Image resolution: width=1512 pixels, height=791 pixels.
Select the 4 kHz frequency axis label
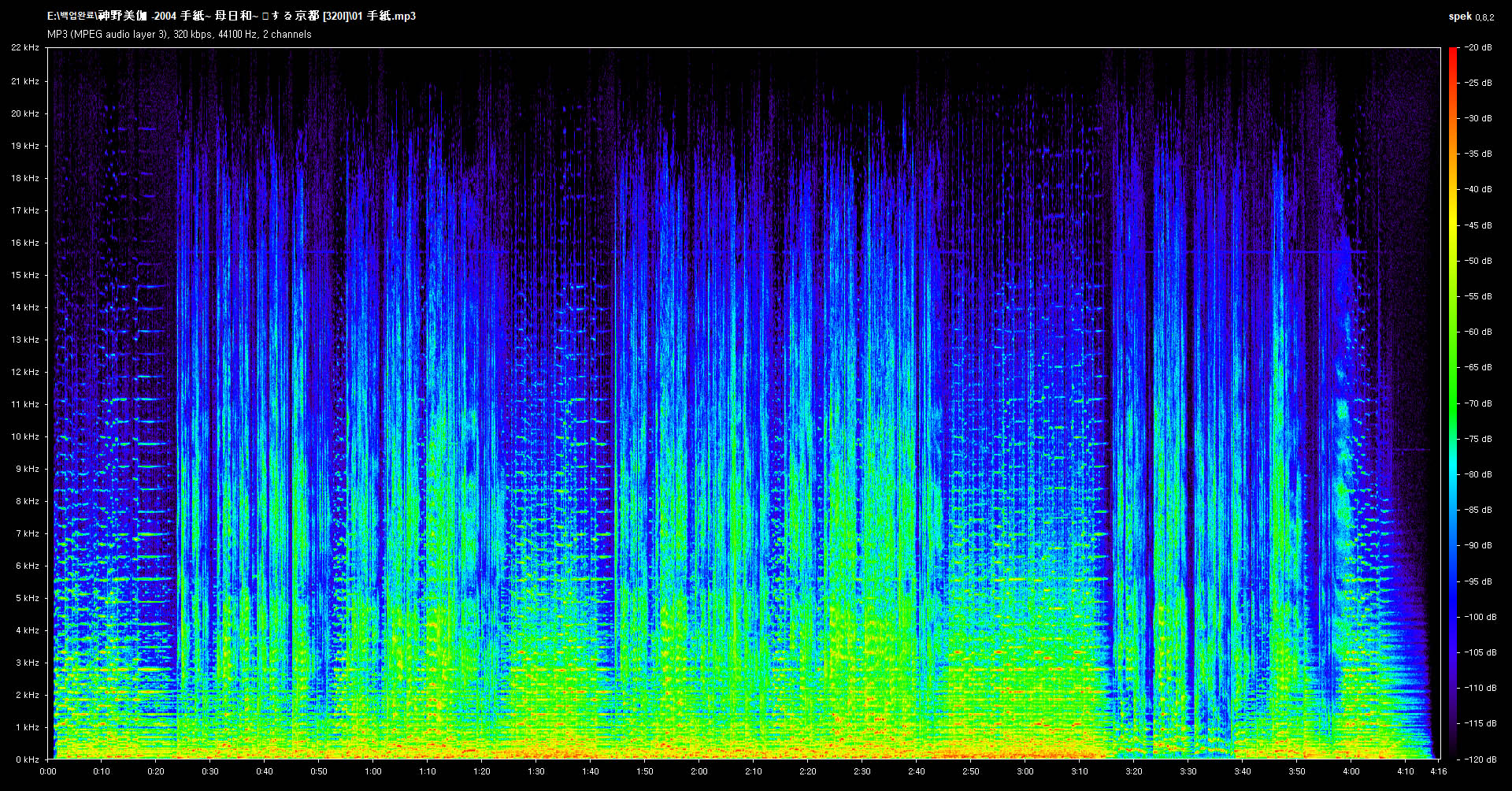click(x=28, y=630)
